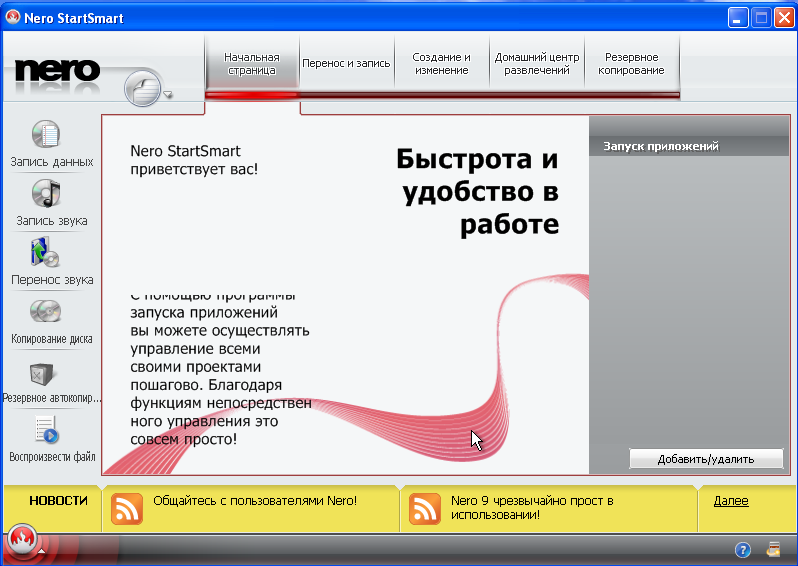Click the Nero StartSmart title bar icon
The height and width of the screenshot is (566, 798).
click(x=12, y=17)
